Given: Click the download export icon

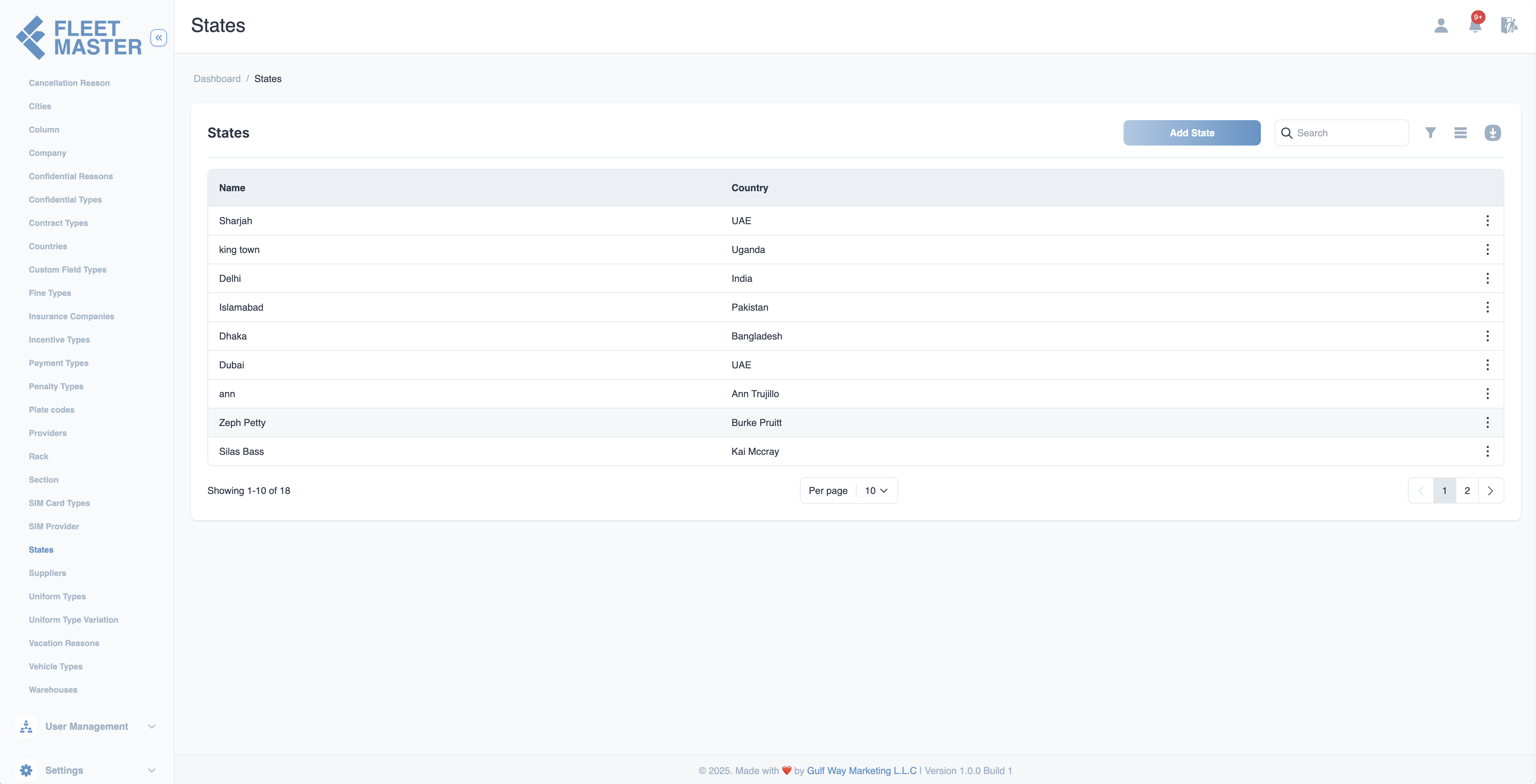Looking at the screenshot, I should pos(1492,133).
